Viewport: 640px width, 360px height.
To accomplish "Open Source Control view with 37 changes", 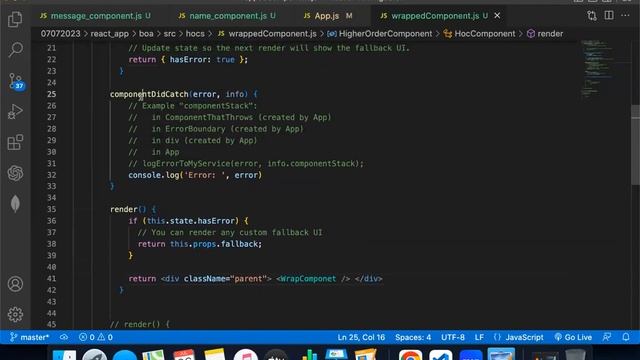I will click(16, 81).
